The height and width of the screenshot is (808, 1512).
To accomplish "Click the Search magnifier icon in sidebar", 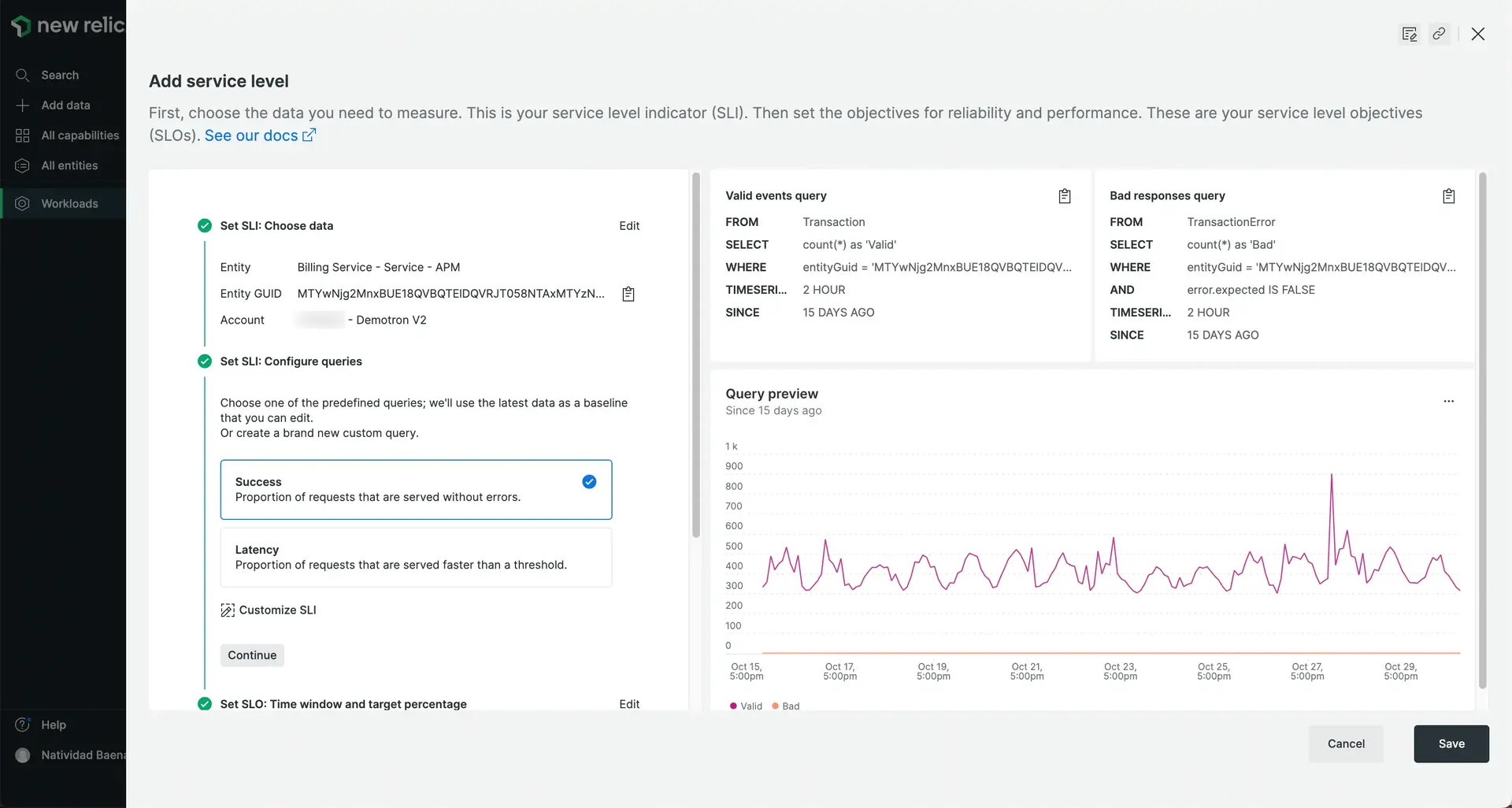I will tap(23, 75).
